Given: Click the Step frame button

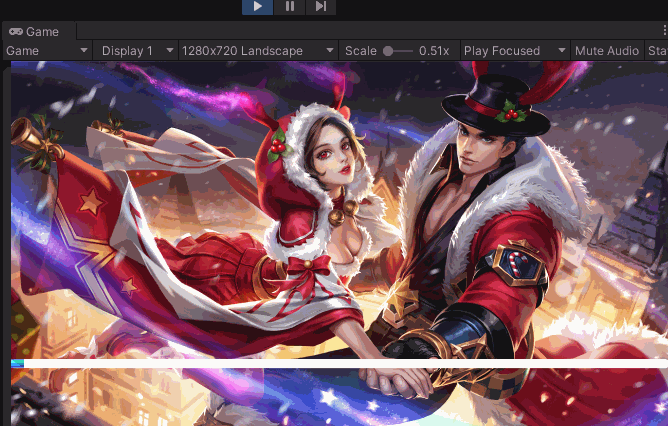Looking at the screenshot, I should click(x=321, y=6).
